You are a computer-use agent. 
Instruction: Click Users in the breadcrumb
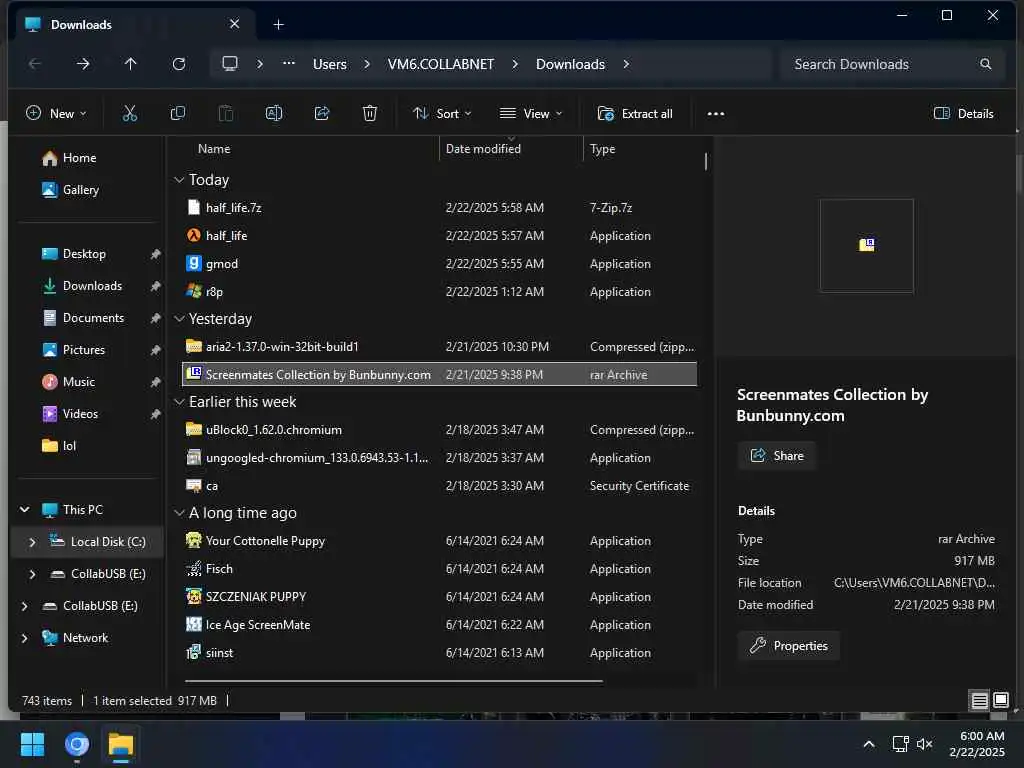click(x=330, y=64)
